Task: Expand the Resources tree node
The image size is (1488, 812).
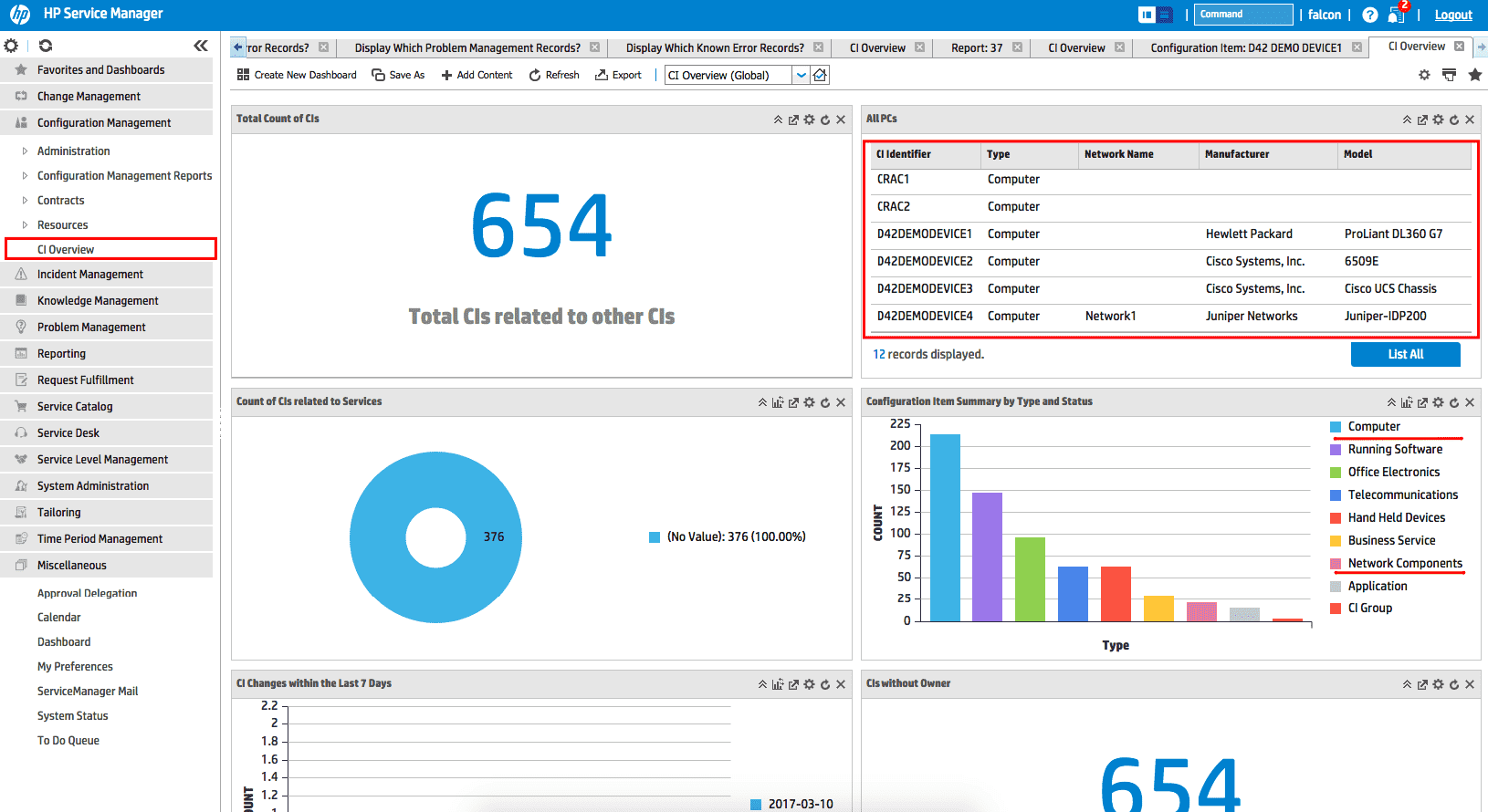Action: (25, 225)
